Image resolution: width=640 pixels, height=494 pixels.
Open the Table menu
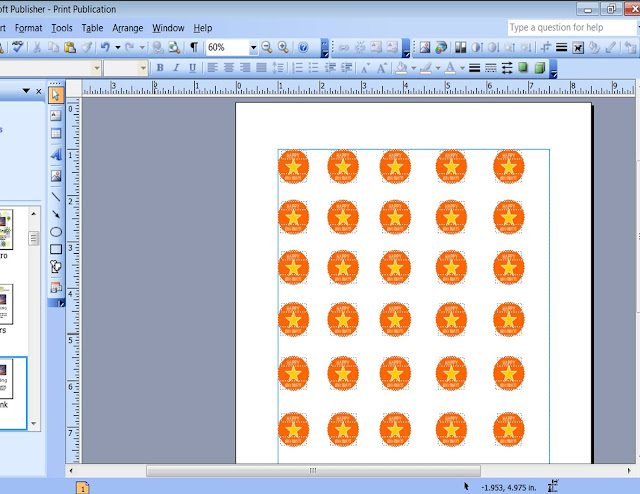click(92, 28)
